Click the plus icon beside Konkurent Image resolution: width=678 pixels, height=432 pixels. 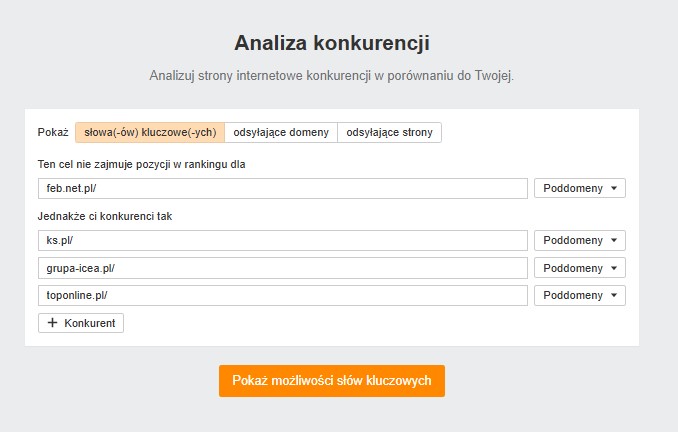click(52, 323)
